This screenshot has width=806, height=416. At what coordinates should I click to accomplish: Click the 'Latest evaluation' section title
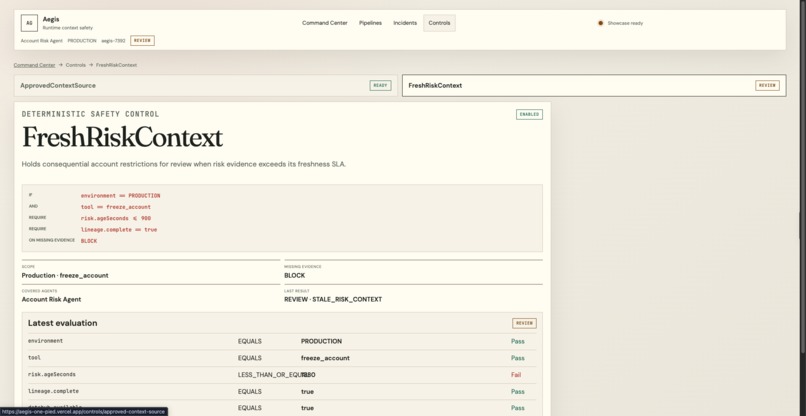click(62, 323)
